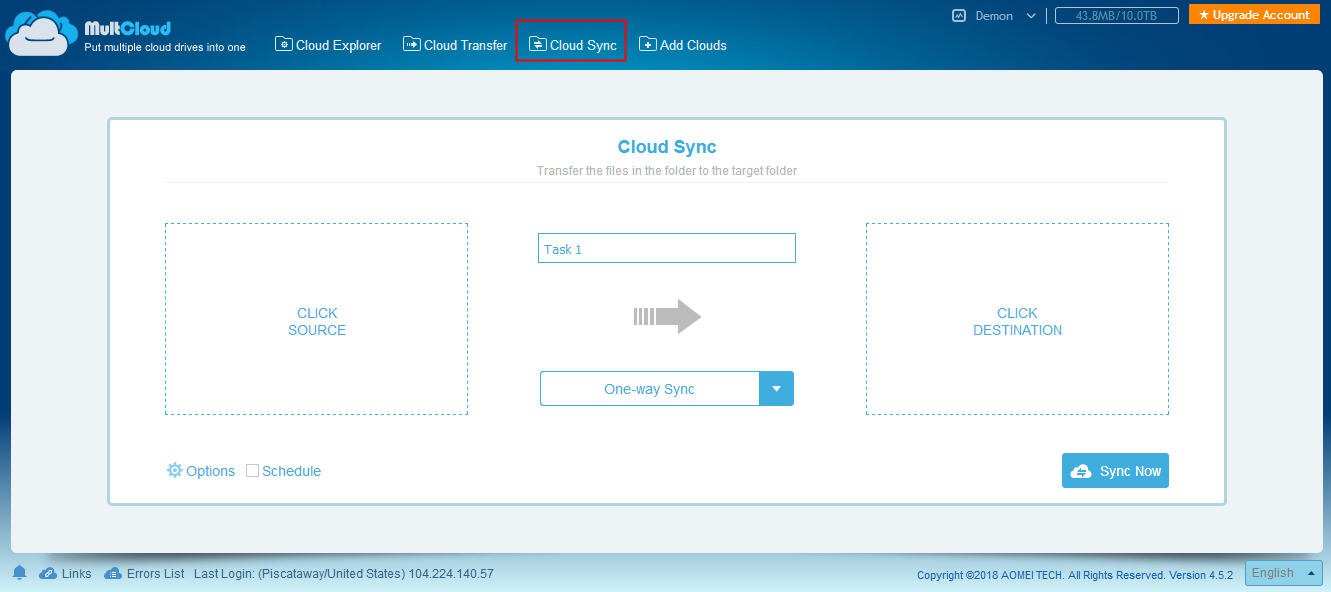Click the 43.8MB/10.0TB traffic usage bar

coord(1117,16)
